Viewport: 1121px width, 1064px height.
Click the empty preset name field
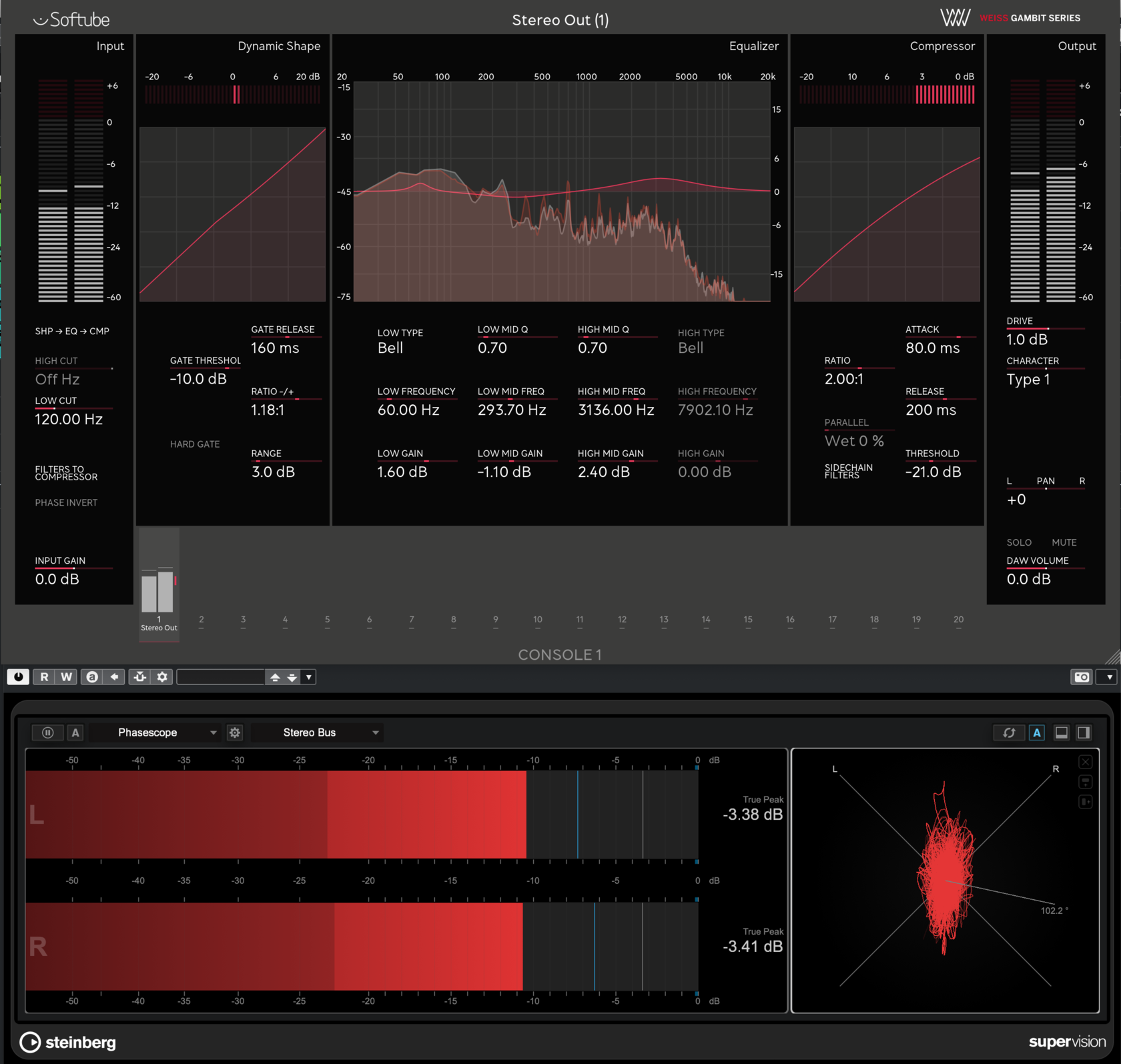[x=221, y=677]
